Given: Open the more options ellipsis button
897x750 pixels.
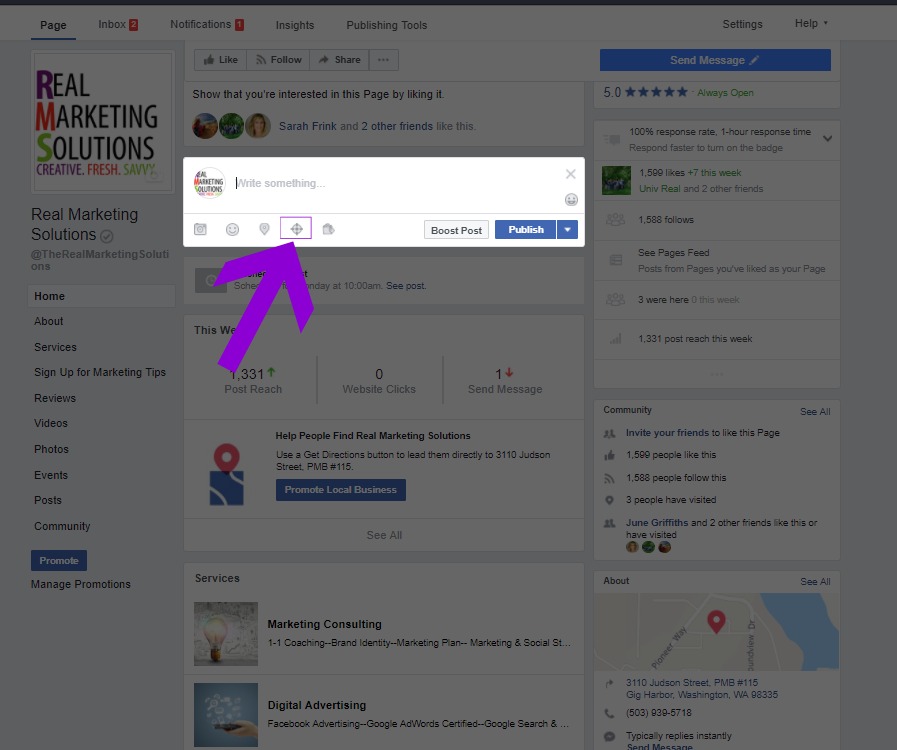Looking at the screenshot, I should tap(383, 59).
